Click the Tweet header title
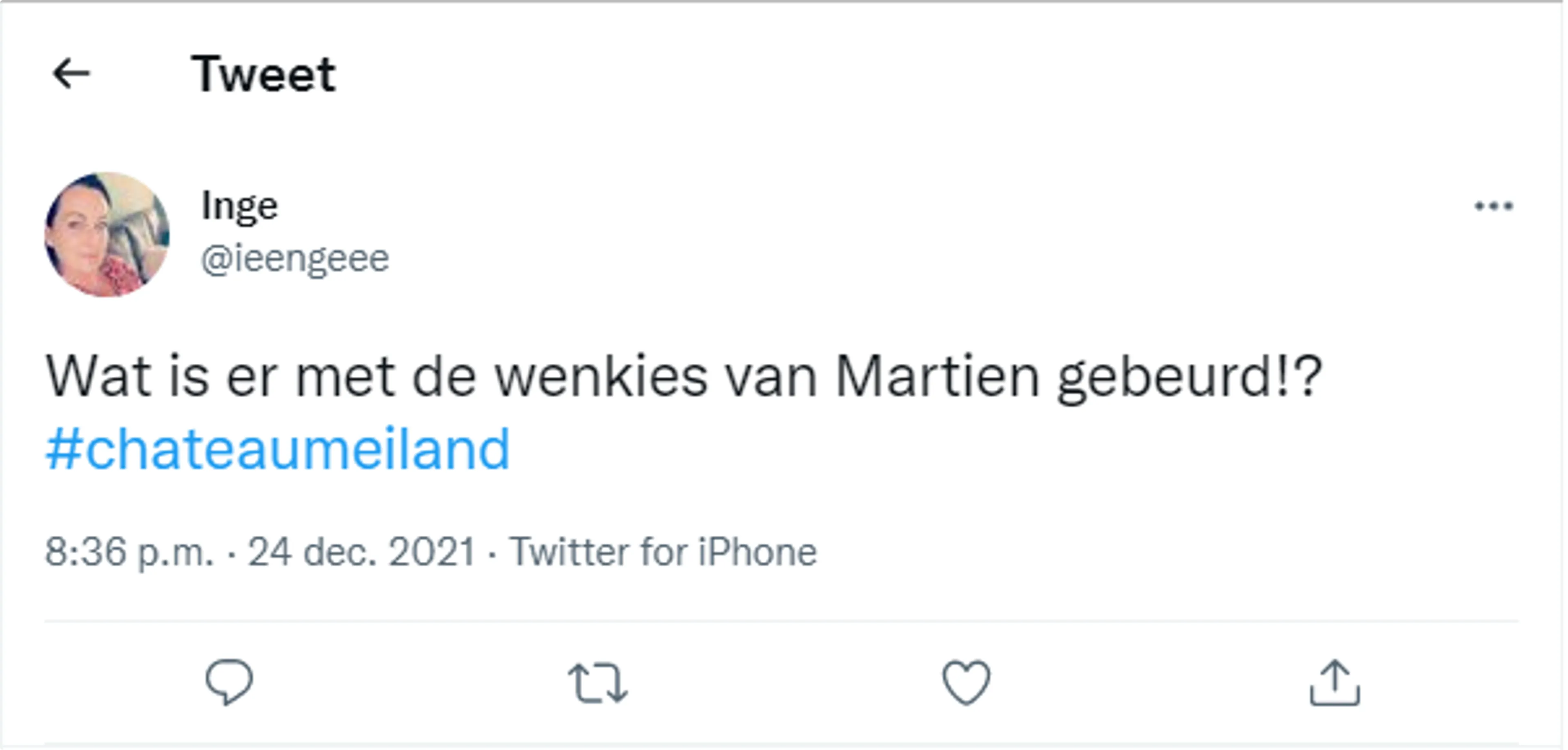Viewport: 1568px width, 750px height. pyautogui.click(x=263, y=73)
